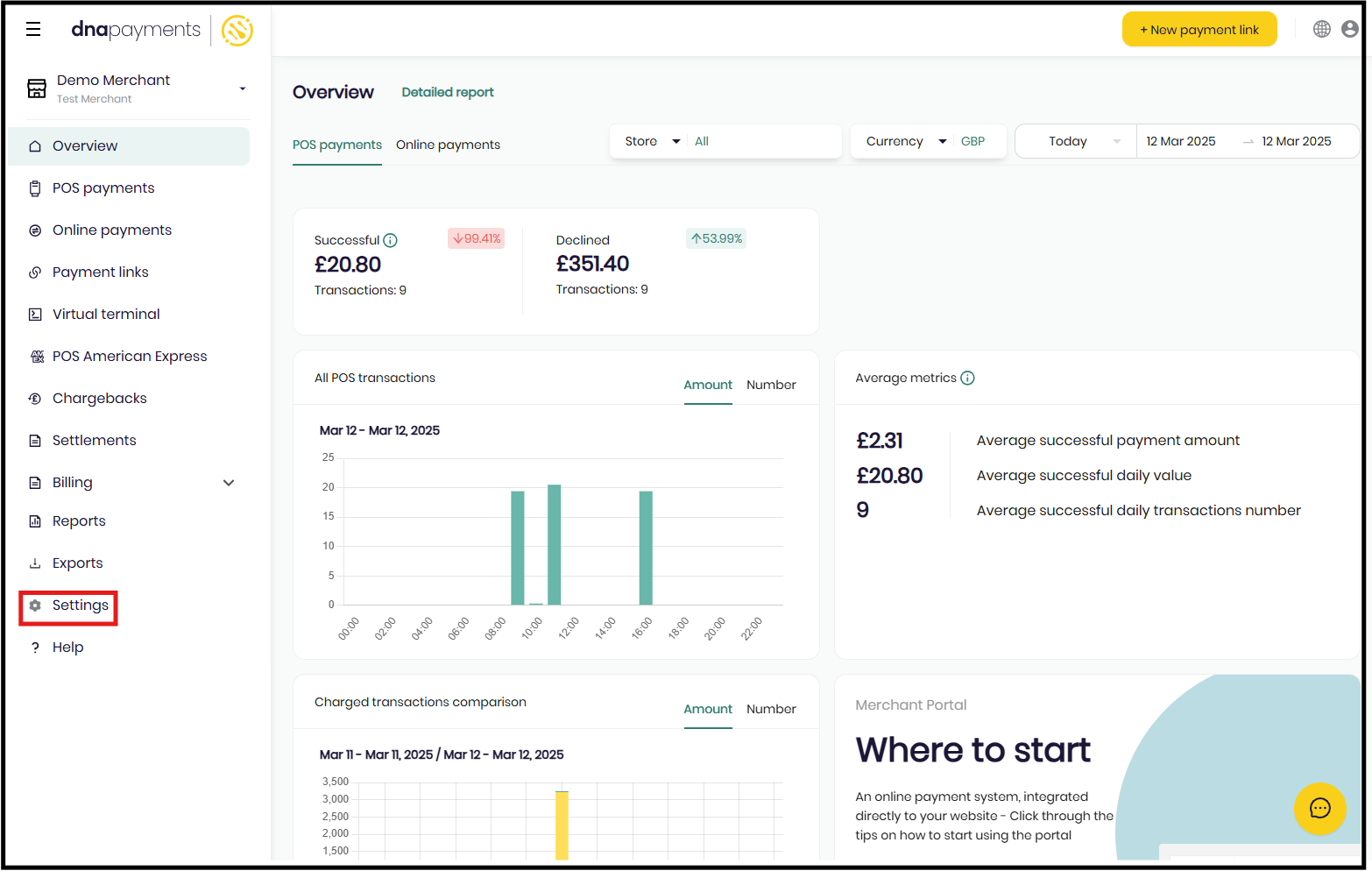Click the globe language icon
1372x871 pixels.
pos(1321,29)
